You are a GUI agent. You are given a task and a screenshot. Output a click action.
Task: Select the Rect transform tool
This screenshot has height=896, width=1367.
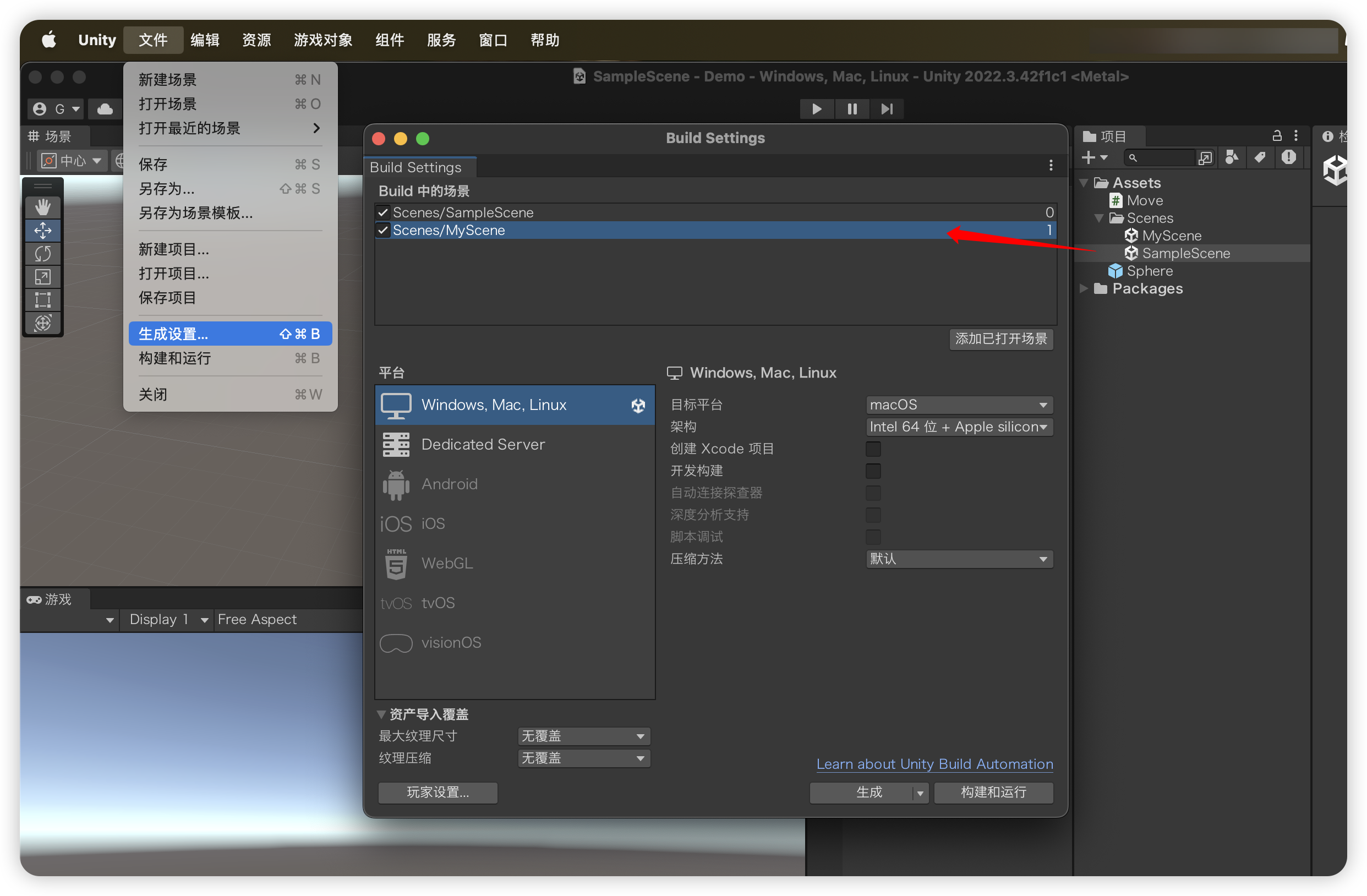(x=42, y=300)
